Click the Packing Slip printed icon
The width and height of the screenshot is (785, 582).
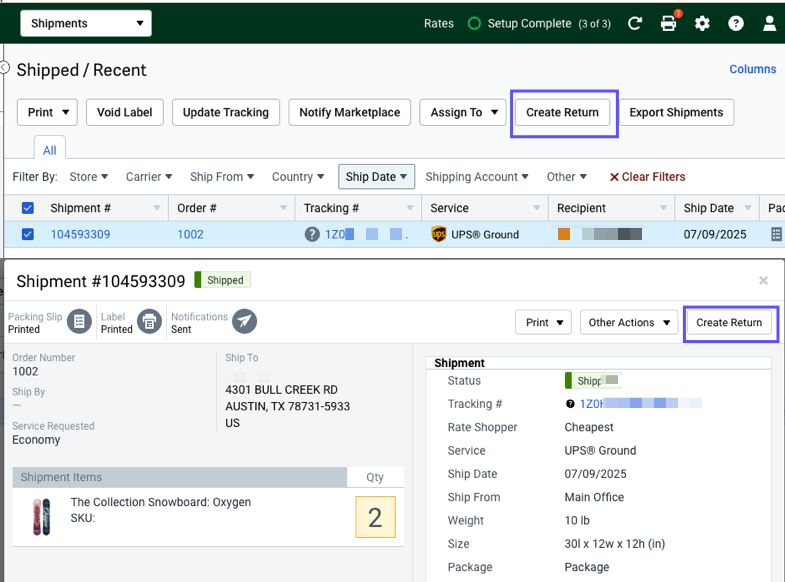[79, 322]
